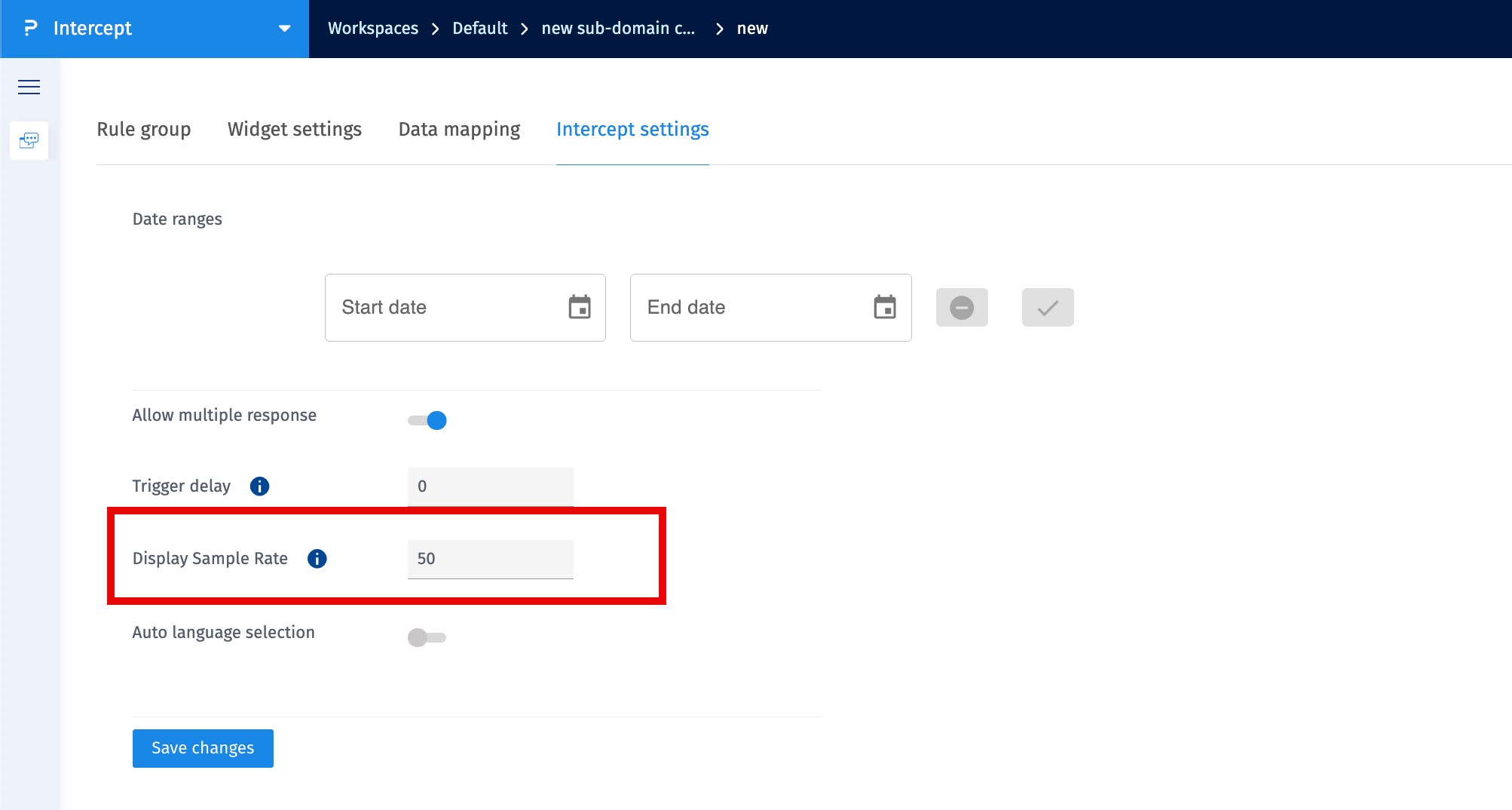The image size is (1512, 810).
Task: Click the Trigger delay value field
Action: point(491,486)
